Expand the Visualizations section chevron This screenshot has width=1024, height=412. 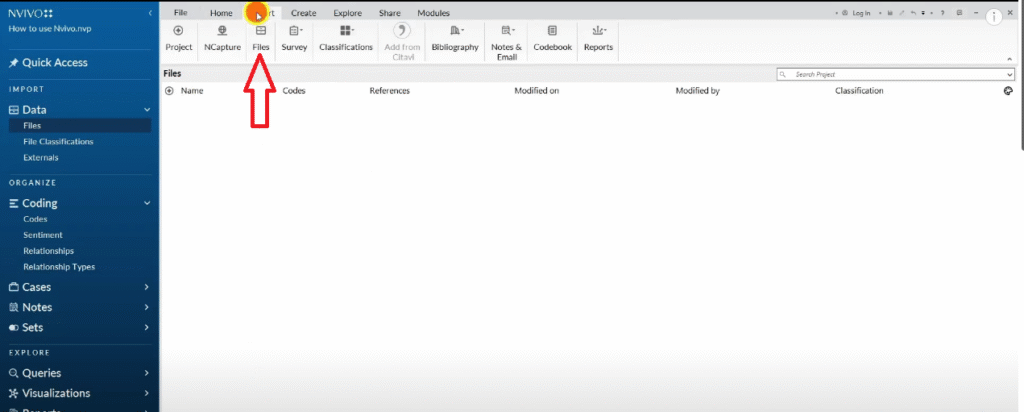pos(146,393)
